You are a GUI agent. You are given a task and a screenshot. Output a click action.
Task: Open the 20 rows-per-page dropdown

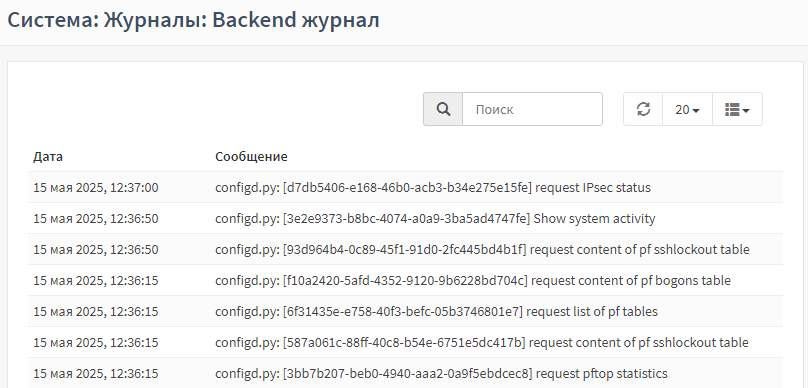pos(687,109)
